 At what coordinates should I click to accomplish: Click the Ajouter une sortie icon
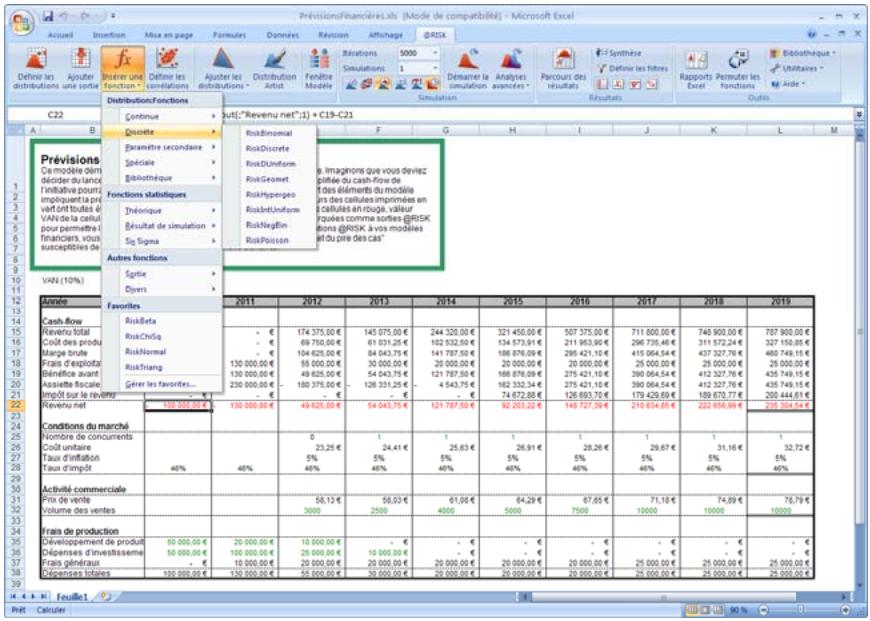[x=80, y=68]
